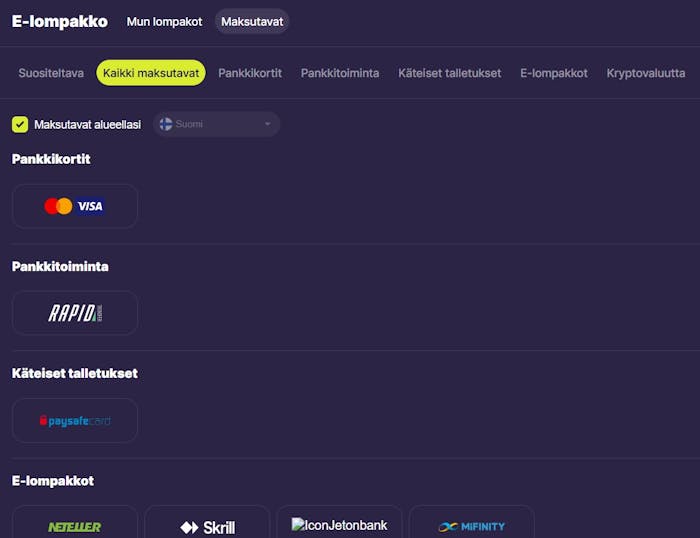Filter by Pankkikortit category
This screenshot has height=538, width=700.
(x=250, y=73)
